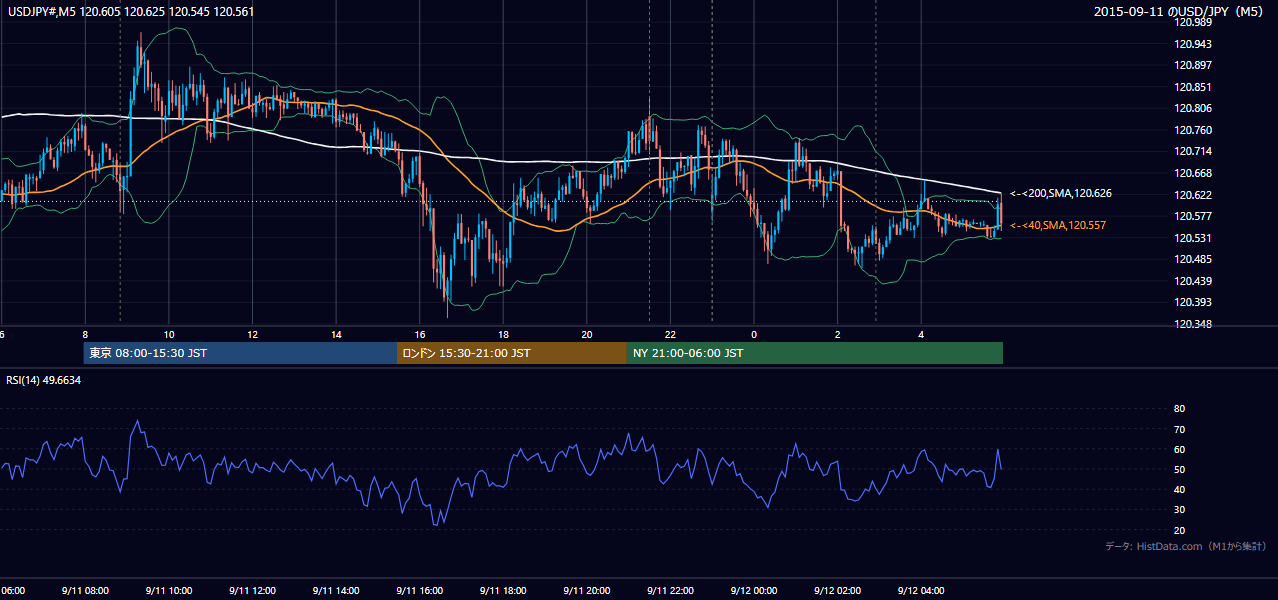The image size is (1278, 600).
Task: Click the RSI(14) 49.6634 indicator label
Action: click(44, 380)
